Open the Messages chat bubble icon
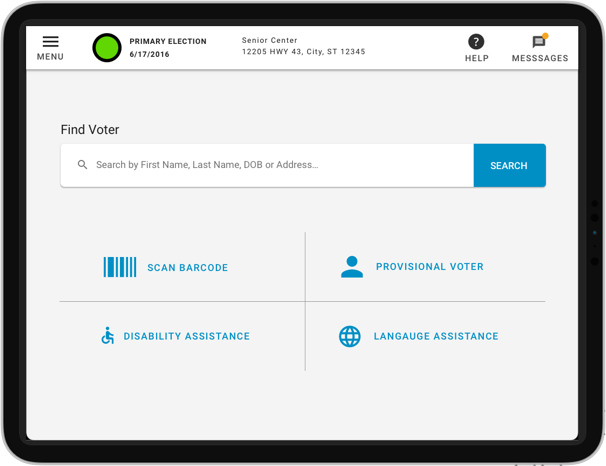The height and width of the screenshot is (466, 606). (539, 42)
